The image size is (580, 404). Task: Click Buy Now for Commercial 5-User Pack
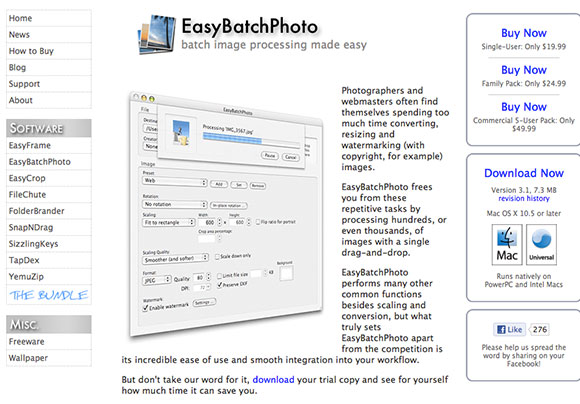click(523, 107)
